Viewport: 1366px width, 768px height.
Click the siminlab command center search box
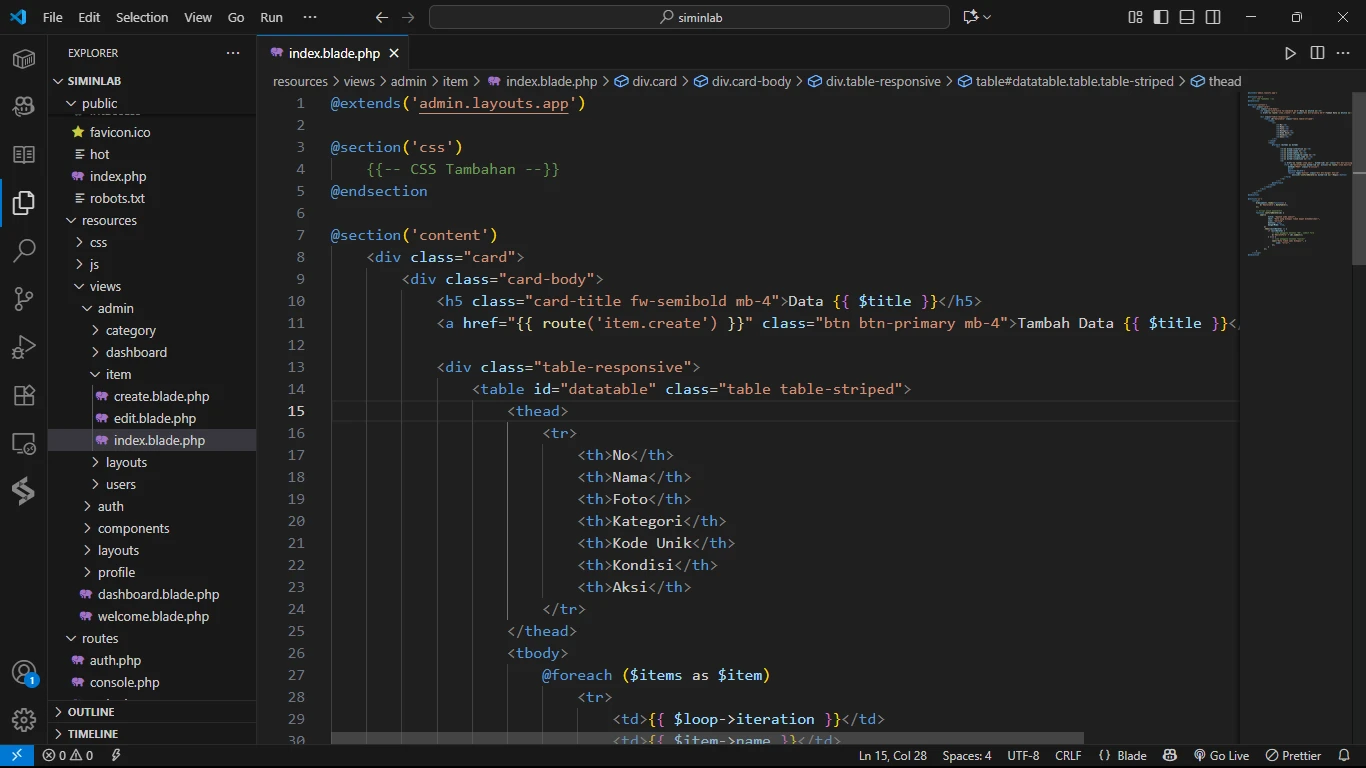coord(689,17)
